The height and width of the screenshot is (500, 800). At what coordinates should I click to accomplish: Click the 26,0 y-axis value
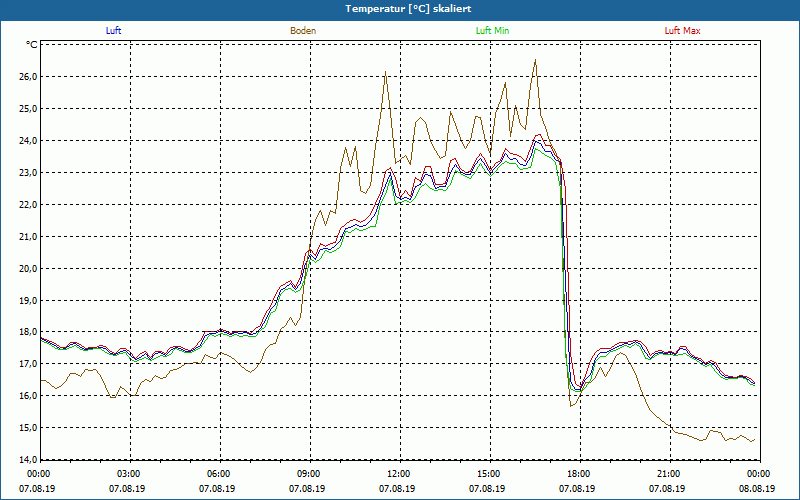pos(29,77)
